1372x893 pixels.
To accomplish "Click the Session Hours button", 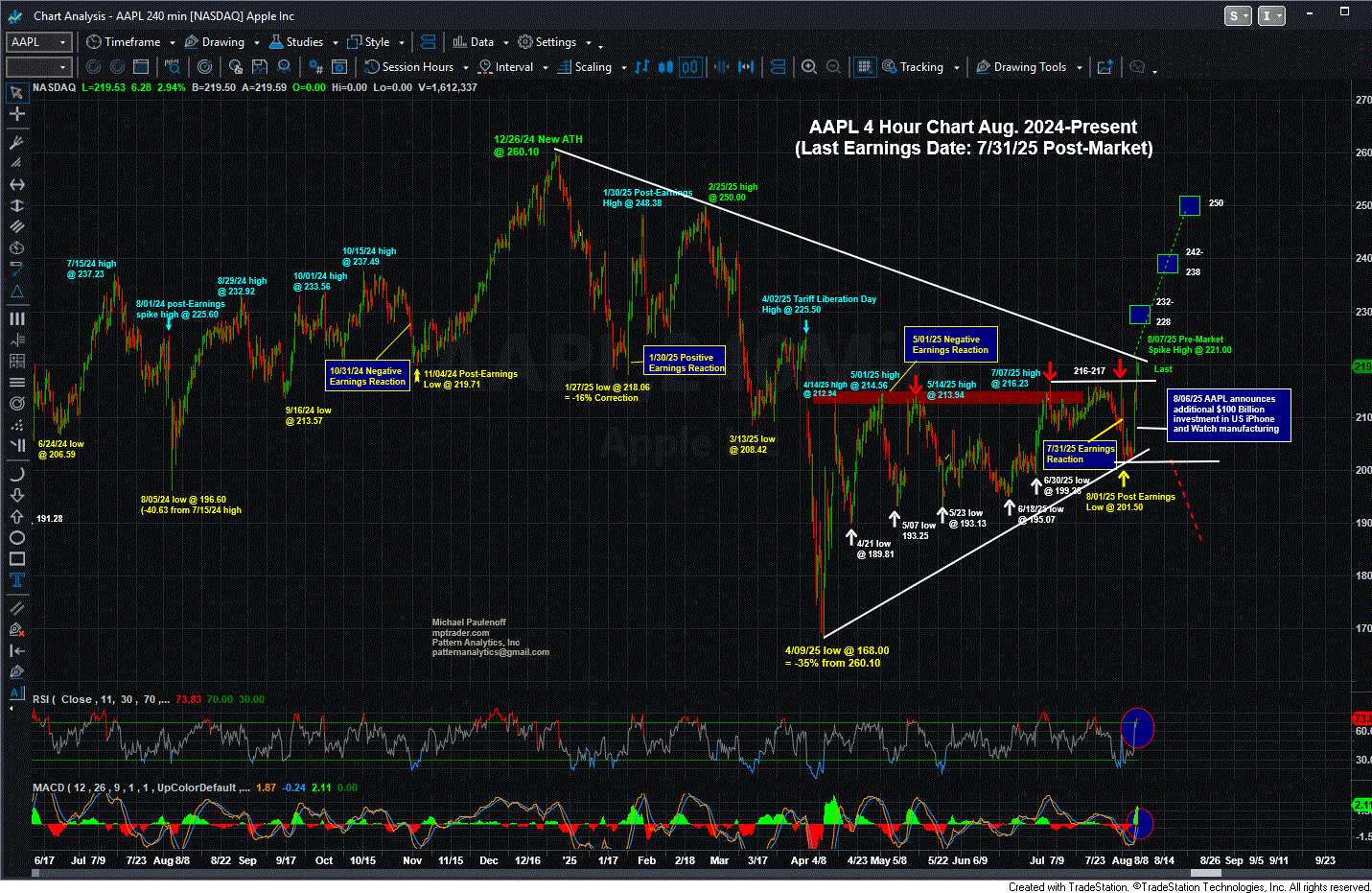I will pyautogui.click(x=409, y=66).
